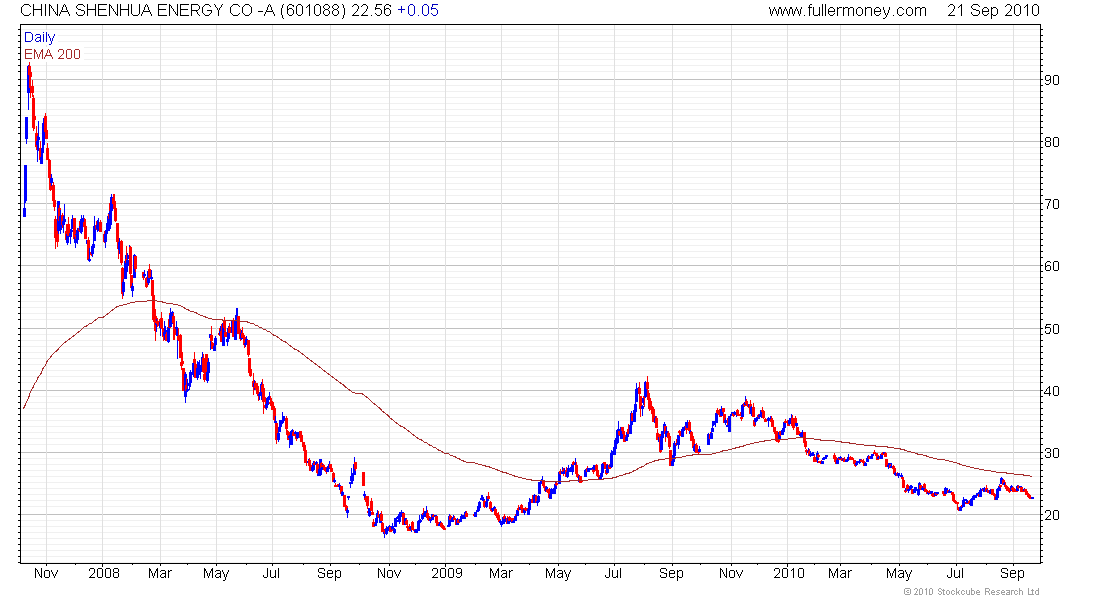
Task: Click the 70 price axis label
Action: click(1052, 204)
